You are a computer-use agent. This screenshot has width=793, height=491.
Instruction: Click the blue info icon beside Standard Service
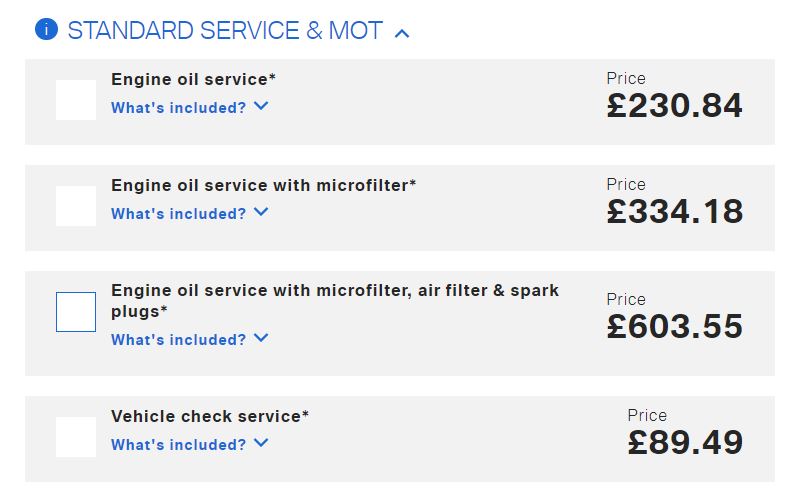pyautogui.click(x=46, y=29)
